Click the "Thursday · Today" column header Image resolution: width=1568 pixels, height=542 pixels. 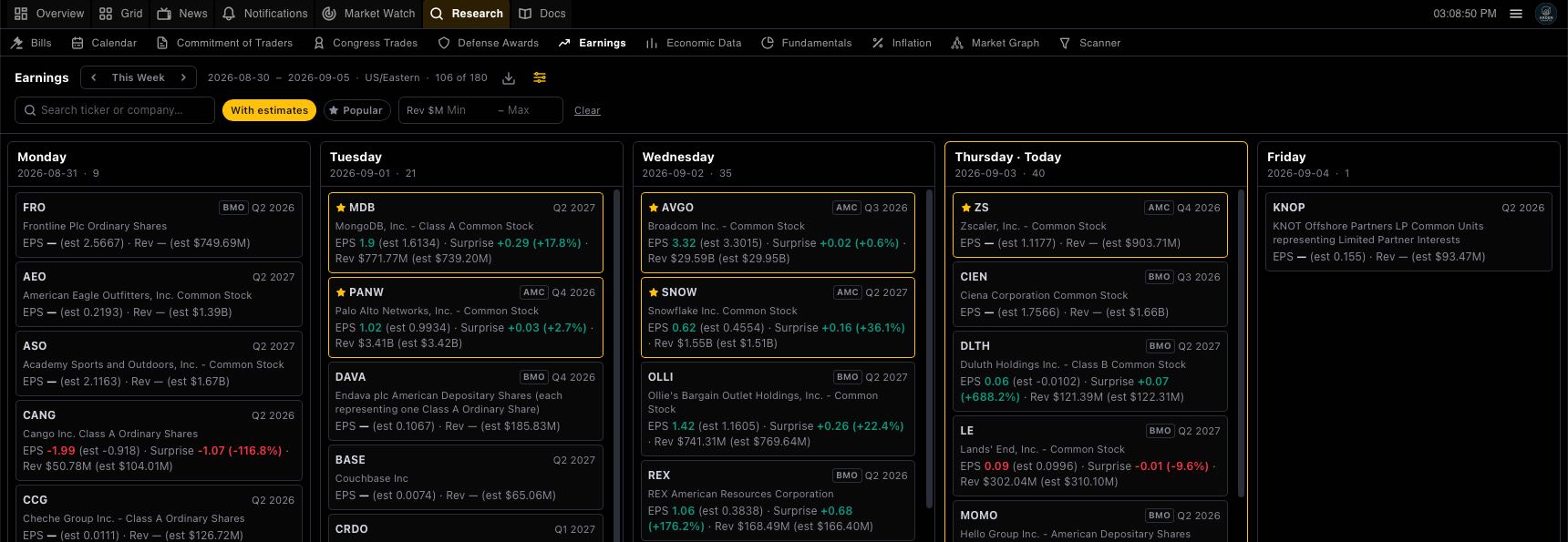pyautogui.click(x=1007, y=157)
